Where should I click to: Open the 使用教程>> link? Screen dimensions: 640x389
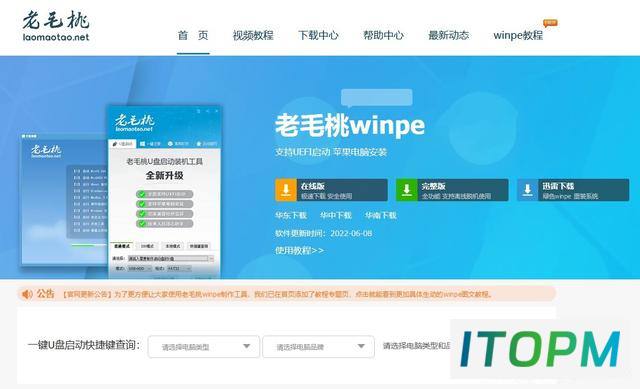pos(299,250)
